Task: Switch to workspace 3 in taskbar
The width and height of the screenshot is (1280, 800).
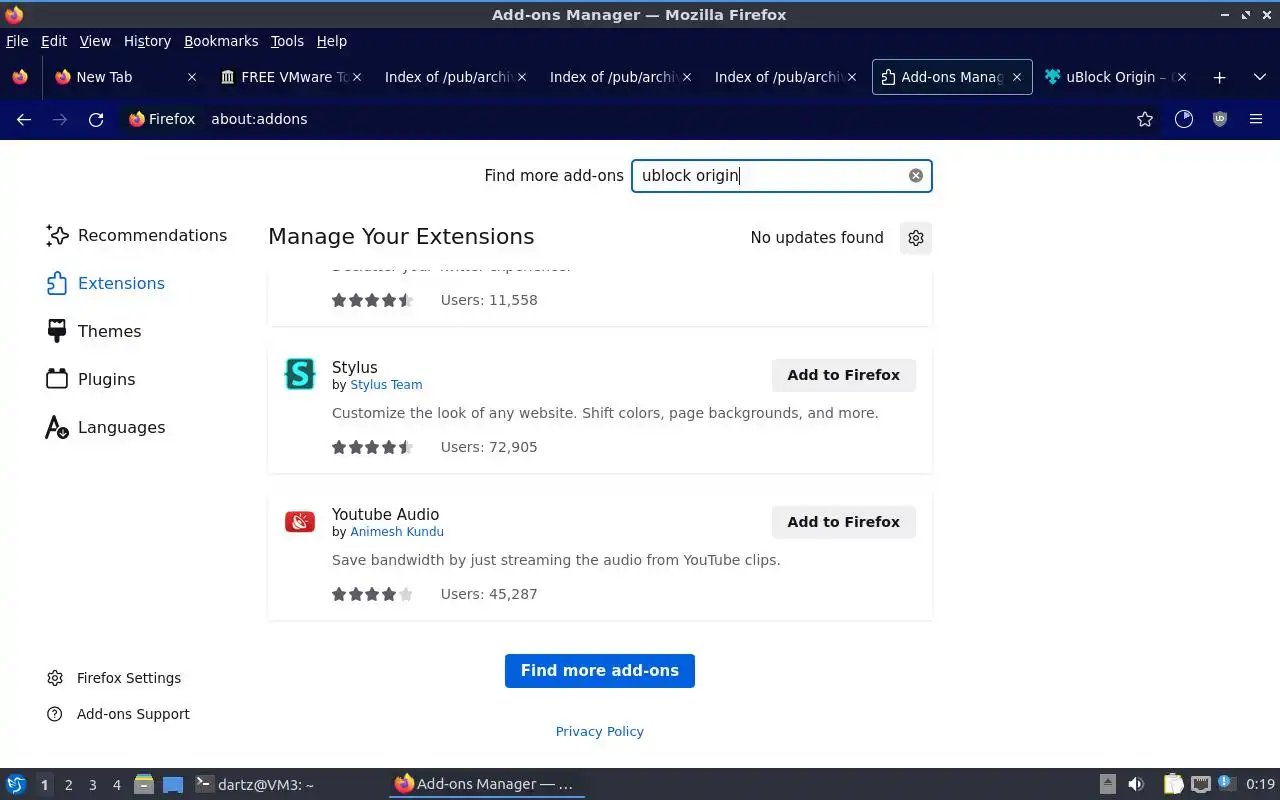Action: [93, 785]
